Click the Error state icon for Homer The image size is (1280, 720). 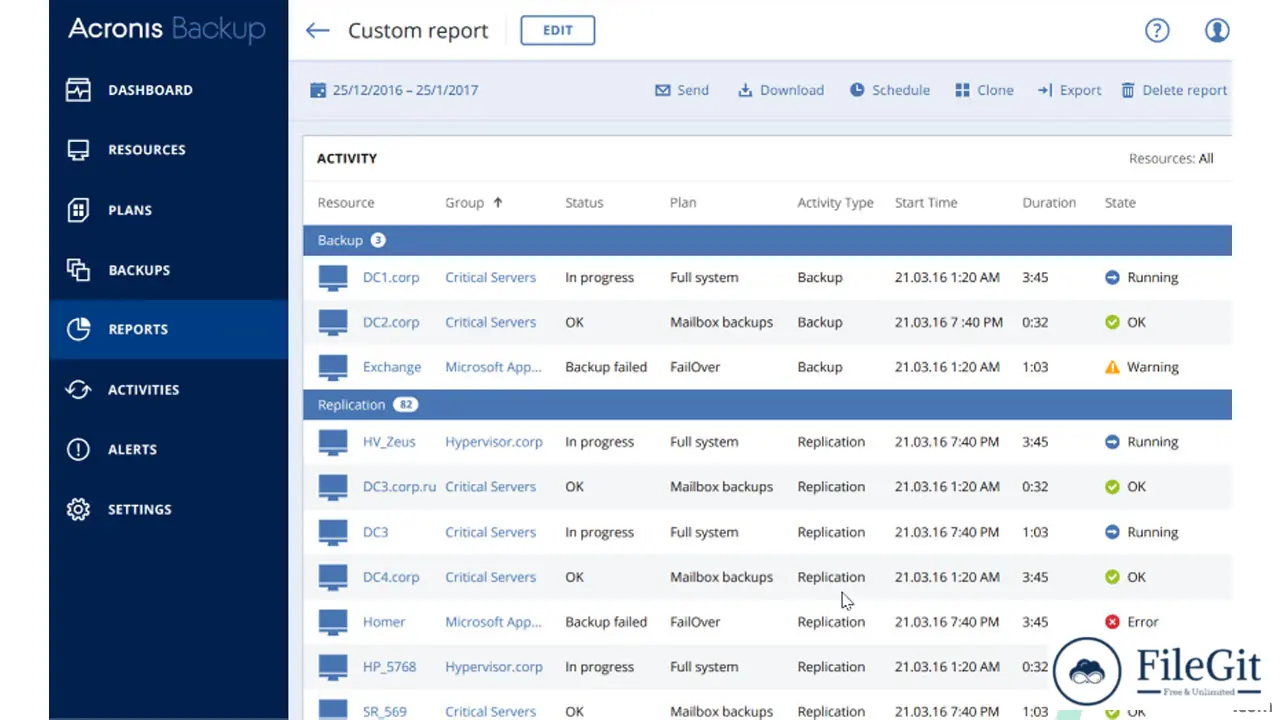[x=1112, y=622]
